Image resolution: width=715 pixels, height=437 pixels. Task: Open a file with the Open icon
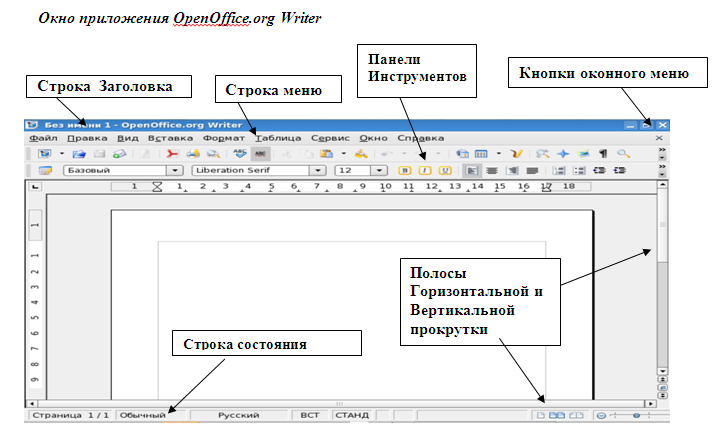pos(79,154)
